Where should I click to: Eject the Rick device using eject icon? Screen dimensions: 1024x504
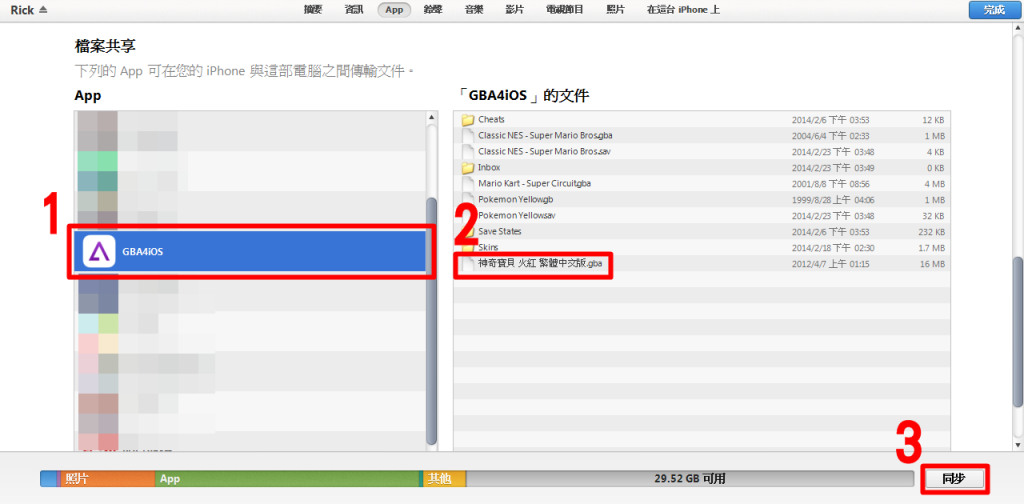[x=43, y=10]
